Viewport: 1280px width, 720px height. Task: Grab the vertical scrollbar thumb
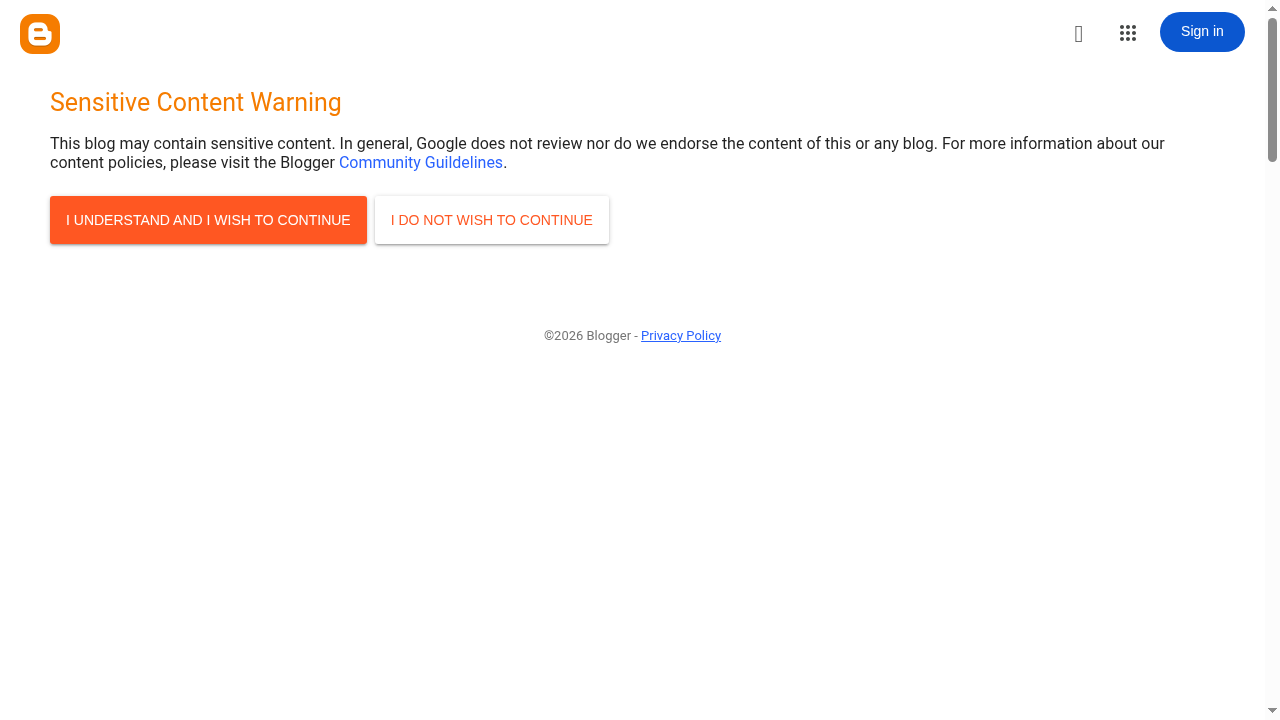pos(1272,90)
